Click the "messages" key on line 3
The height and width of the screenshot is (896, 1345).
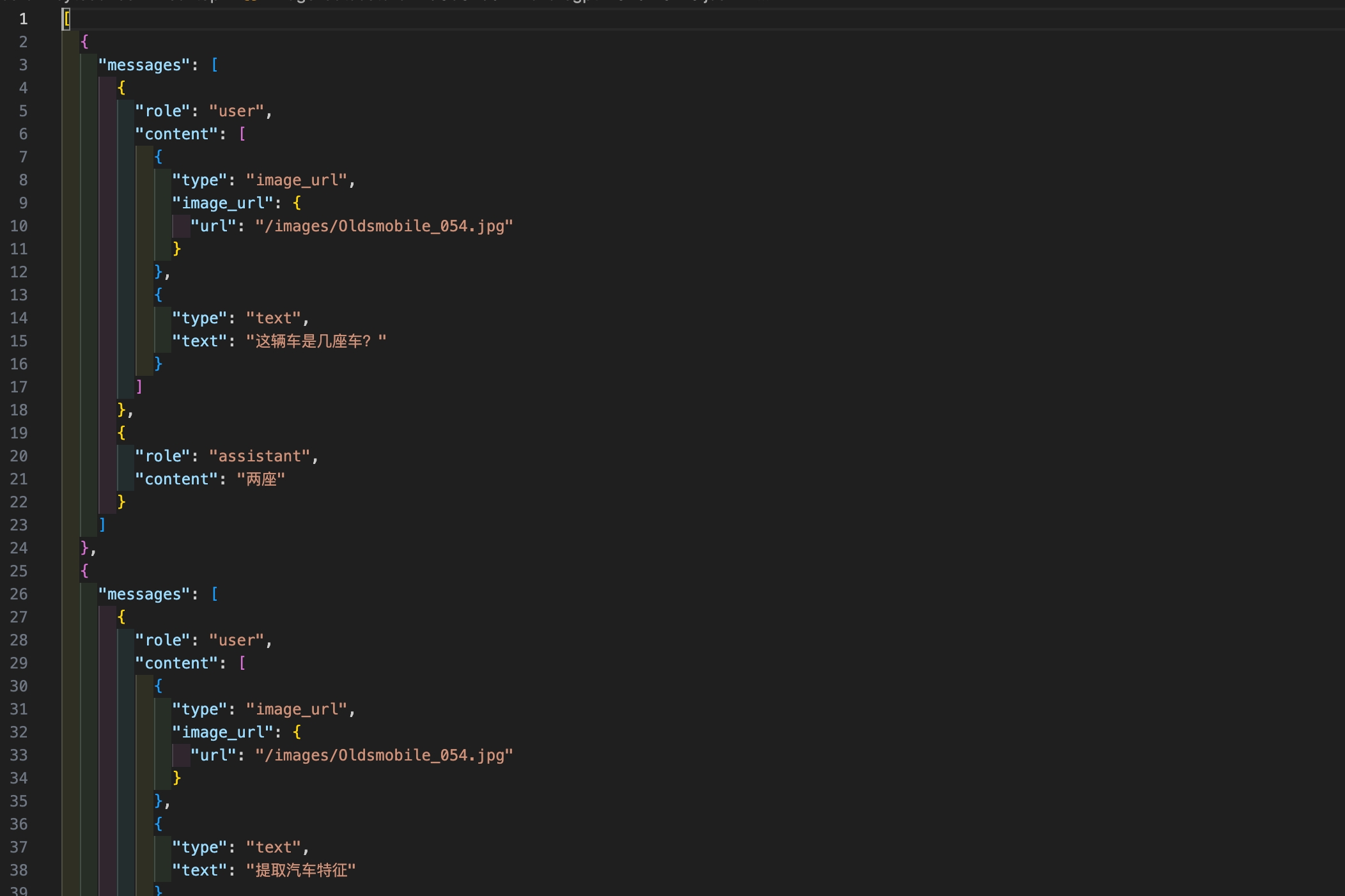click(x=144, y=65)
